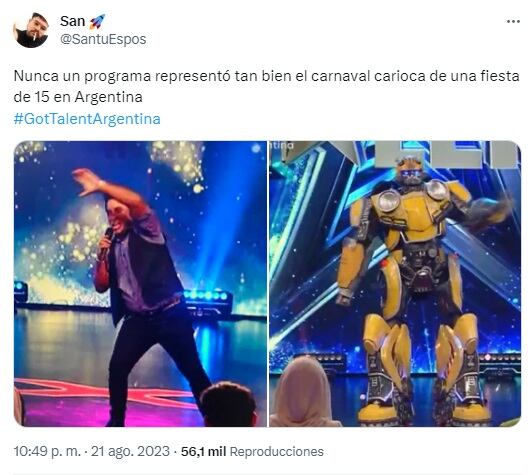This screenshot has height=475, width=532.
Task: Click the dark-haired spectator's head in left photo
Action: 228,404
